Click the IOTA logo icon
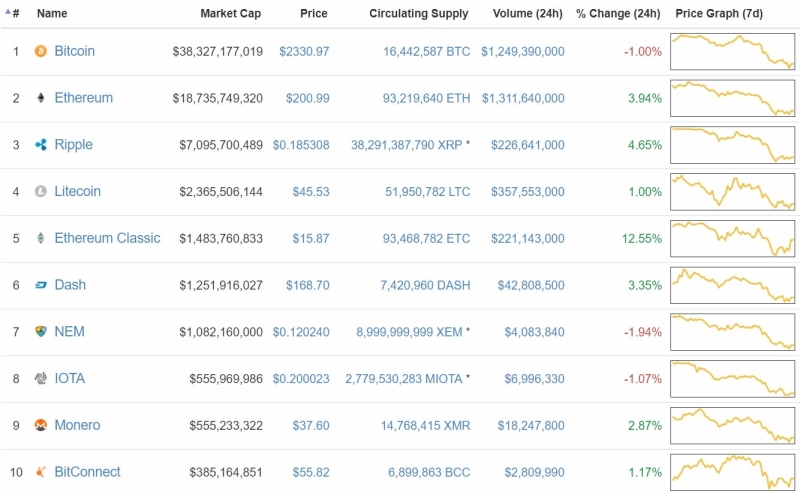 coord(40,378)
